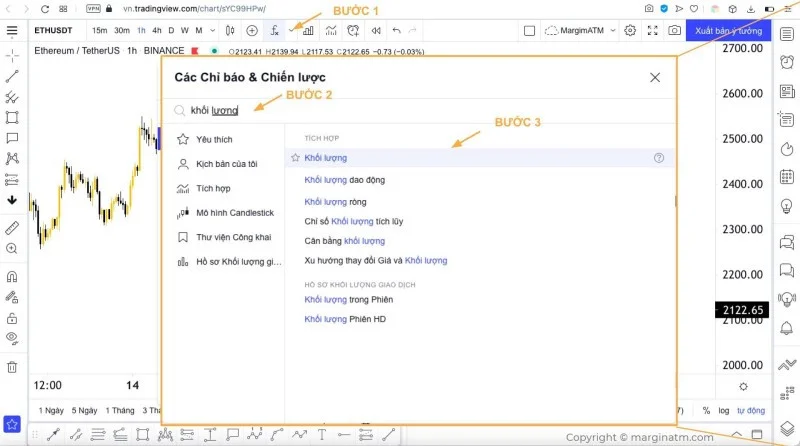Toggle hide all drawings eye icon
800x446 pixels.
click(12, 338)
